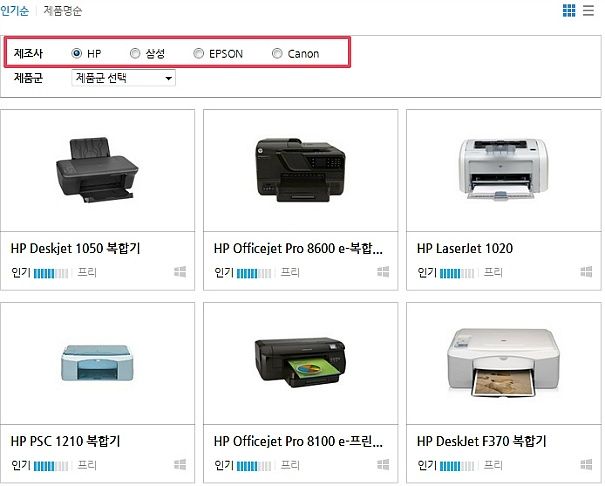605x486 pixels.
Task: Click Windows icon on Officejet Pro 8600 card
Action: click(x=383, y=272)
